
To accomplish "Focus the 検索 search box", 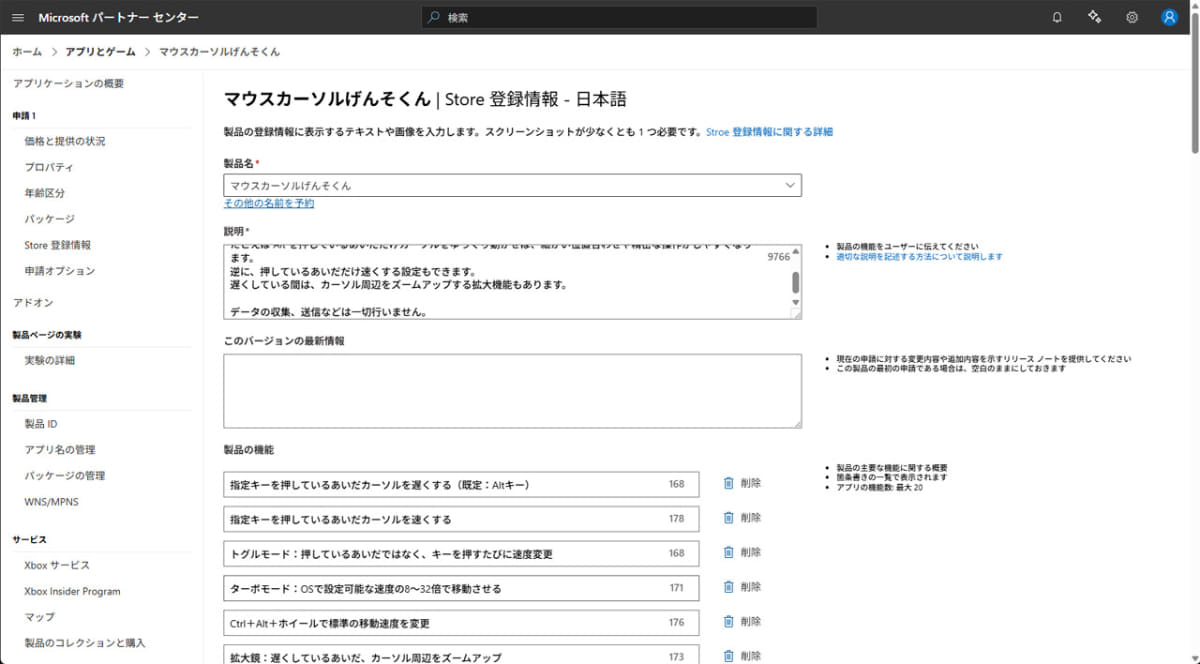I will tap(618, 17).
